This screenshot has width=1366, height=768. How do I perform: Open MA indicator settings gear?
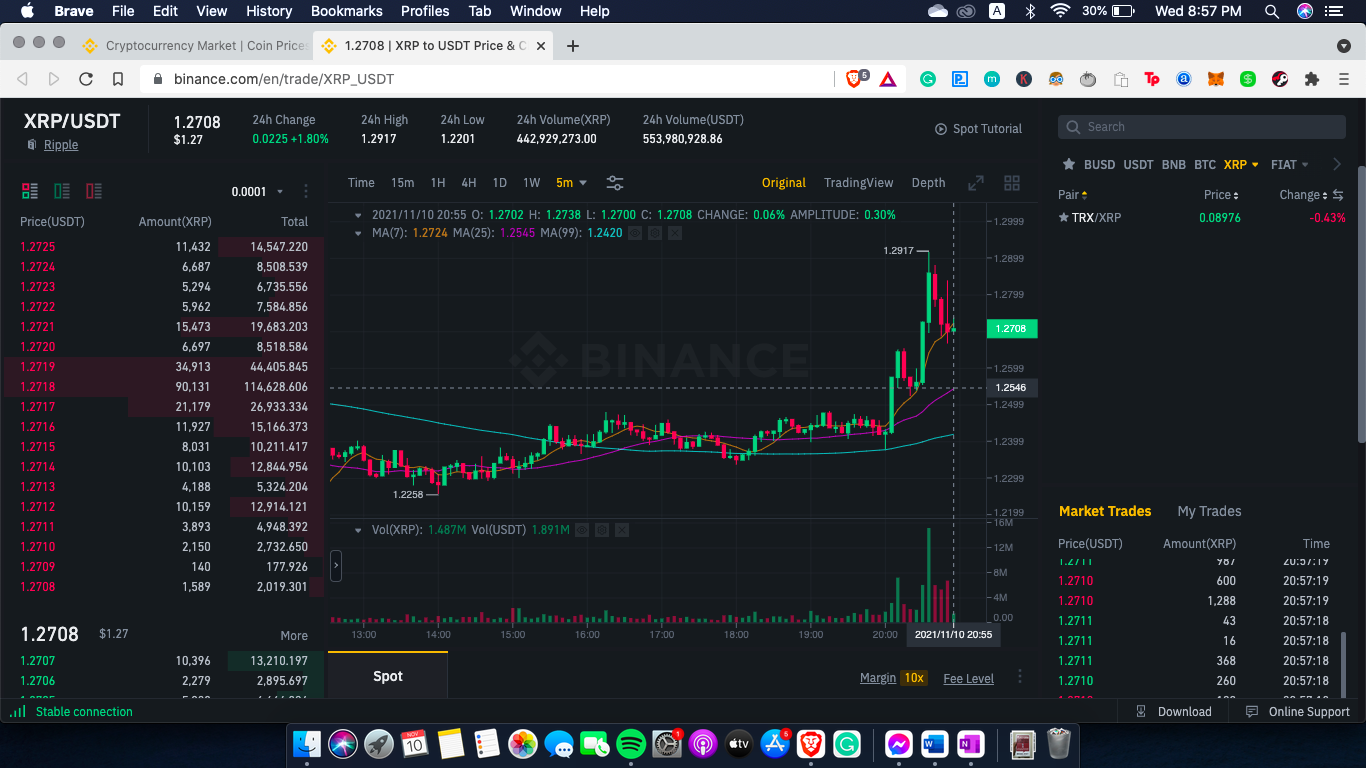(655, 233)
